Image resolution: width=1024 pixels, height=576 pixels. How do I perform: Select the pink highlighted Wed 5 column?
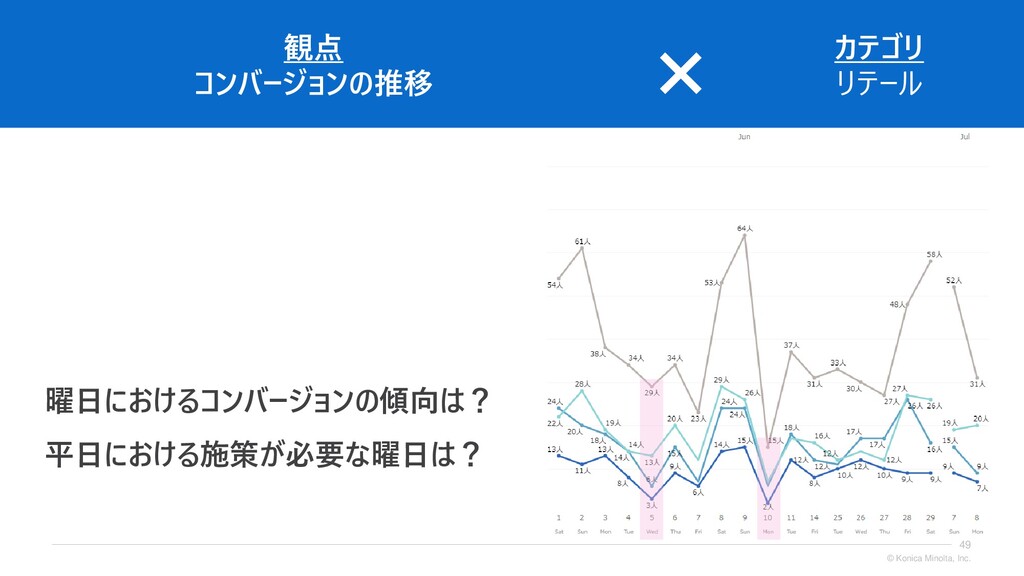point(652,459)
